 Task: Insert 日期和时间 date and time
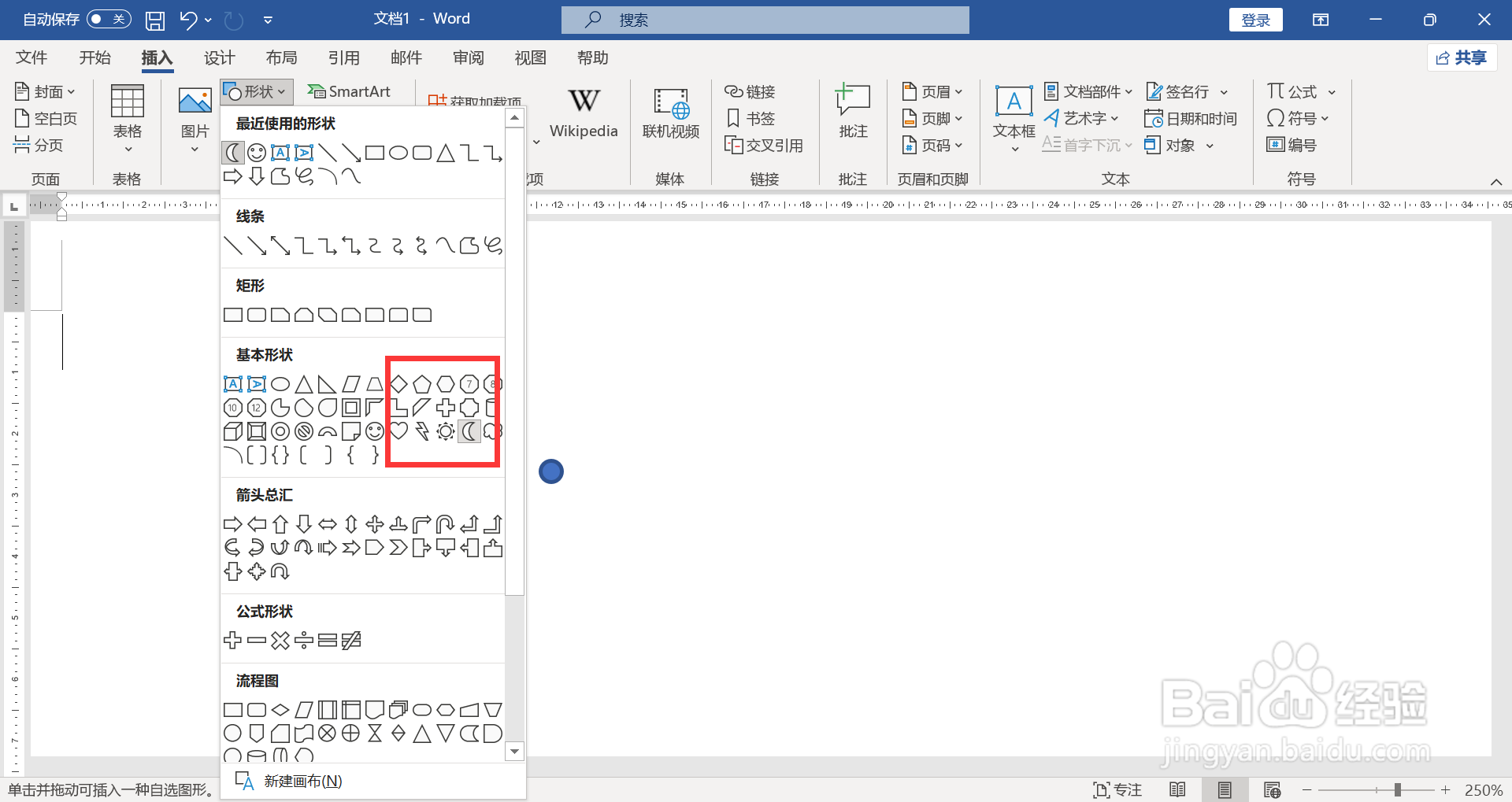(x=1191, y=118)
